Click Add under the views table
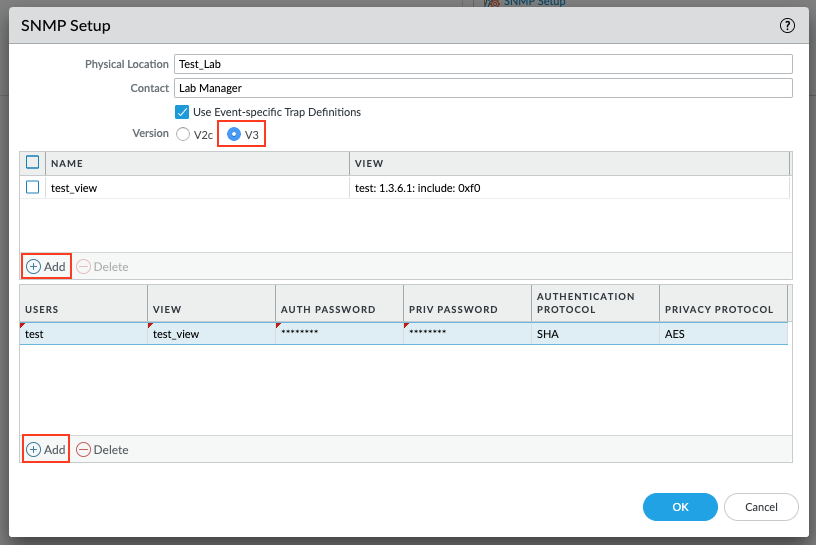Screen dimensions: 816x545 [x=46, y=267]
